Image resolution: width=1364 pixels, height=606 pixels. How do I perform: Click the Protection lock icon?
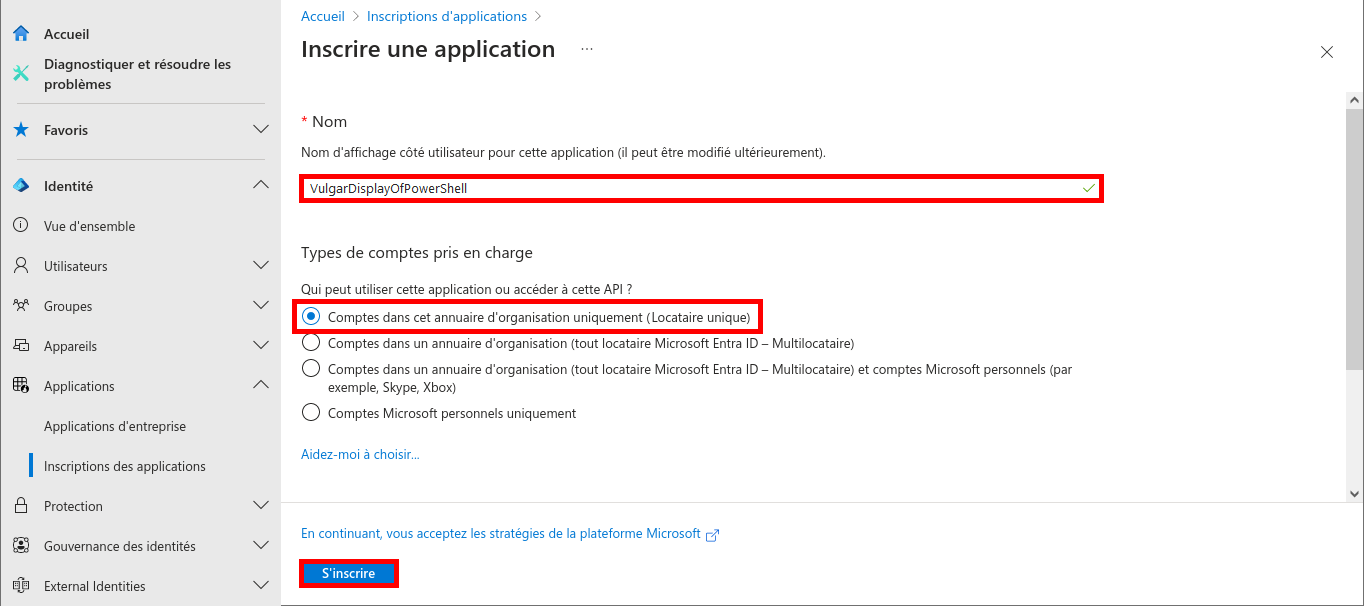[x=21, y=505]
